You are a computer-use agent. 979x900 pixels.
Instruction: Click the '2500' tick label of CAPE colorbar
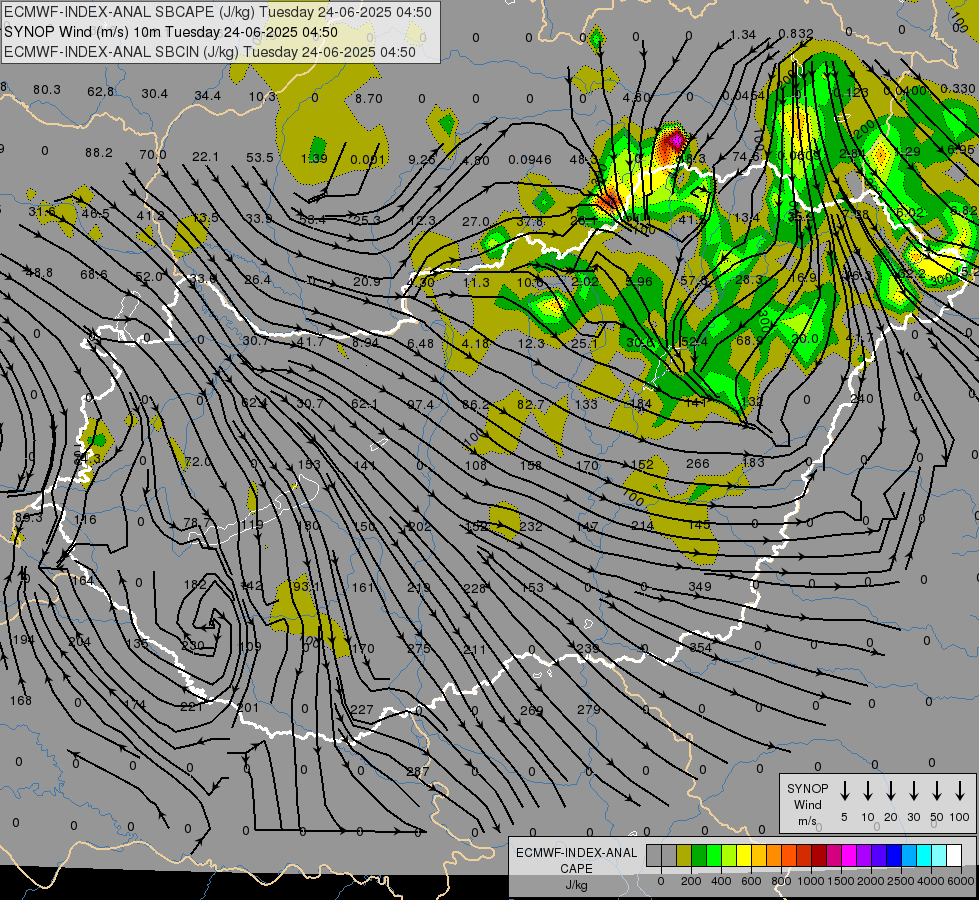pos(901,881)
